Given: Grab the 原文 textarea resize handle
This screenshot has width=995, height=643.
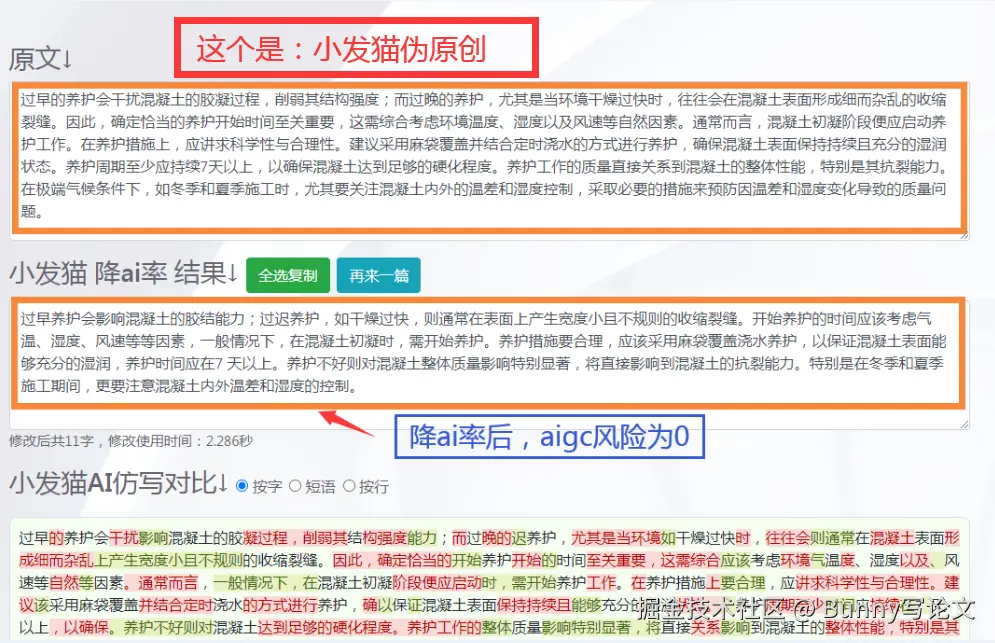Looking at the screenshot, I should 965,235.
